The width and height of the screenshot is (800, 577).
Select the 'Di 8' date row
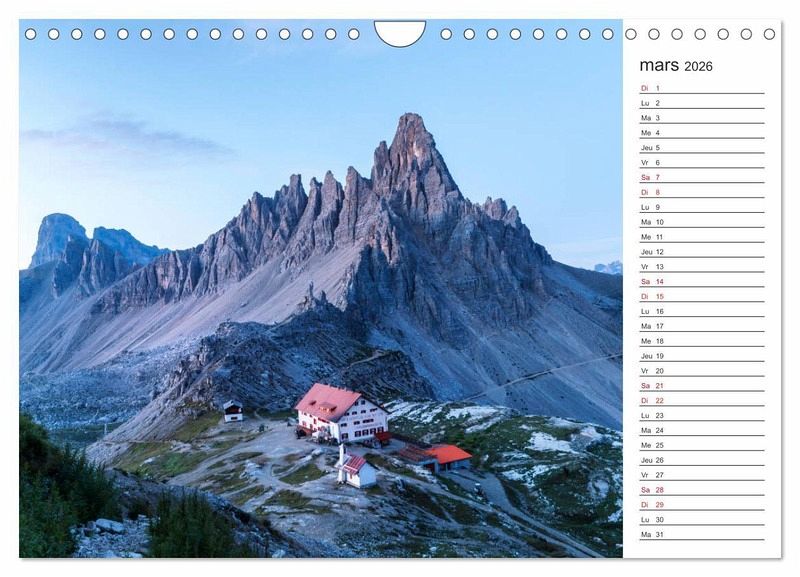(x=702, y=192)
